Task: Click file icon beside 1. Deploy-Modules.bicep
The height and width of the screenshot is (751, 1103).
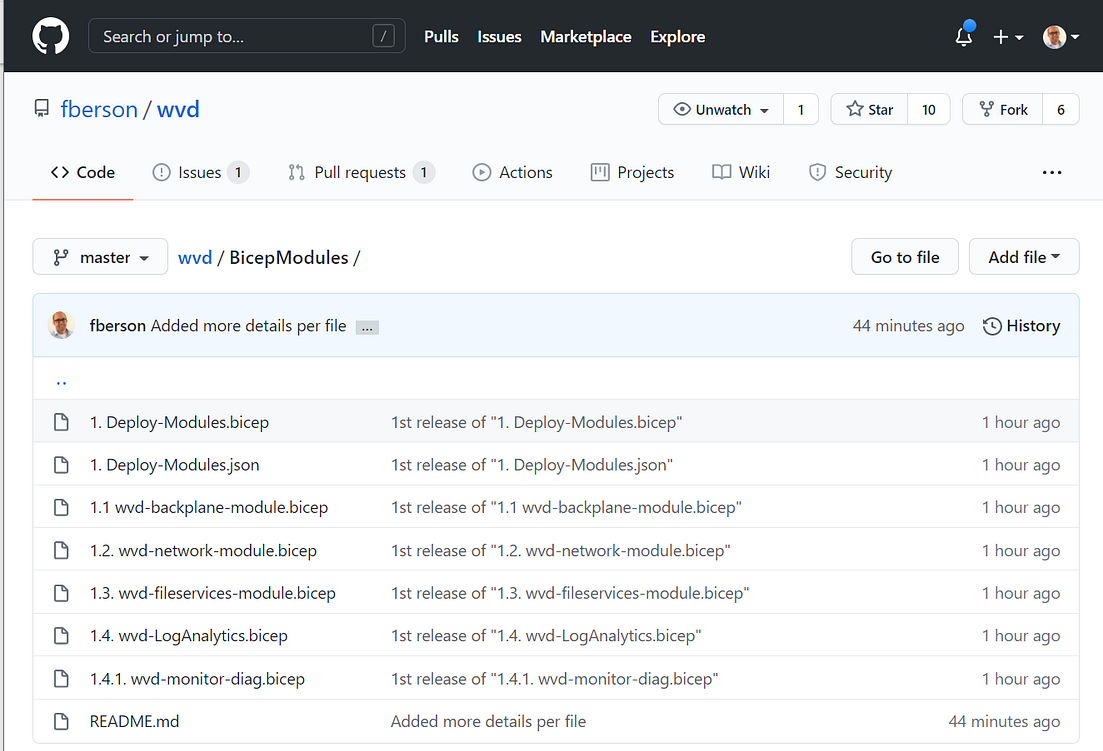Action: pos(61,422)
